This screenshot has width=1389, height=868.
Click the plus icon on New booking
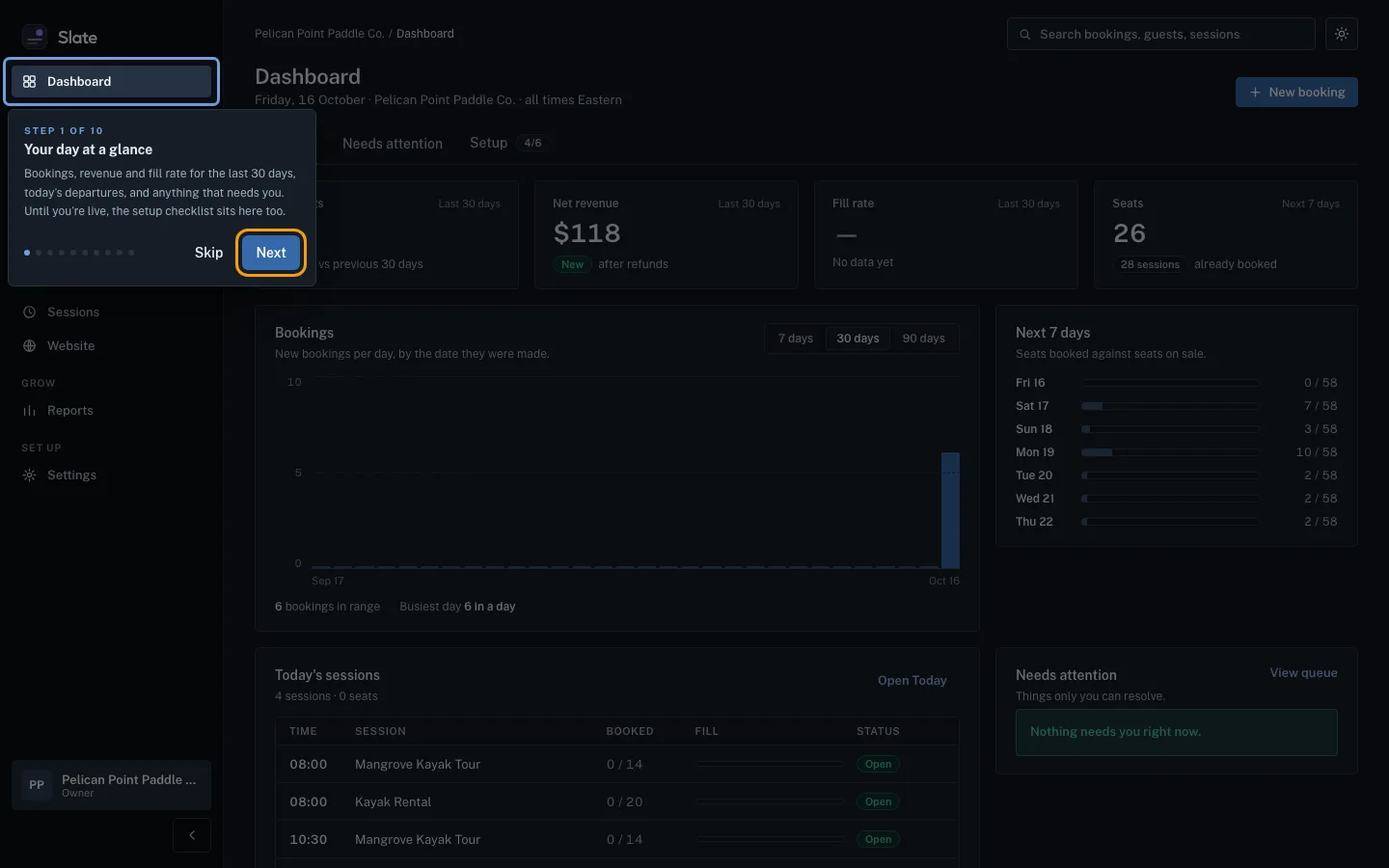[1255, 93]
